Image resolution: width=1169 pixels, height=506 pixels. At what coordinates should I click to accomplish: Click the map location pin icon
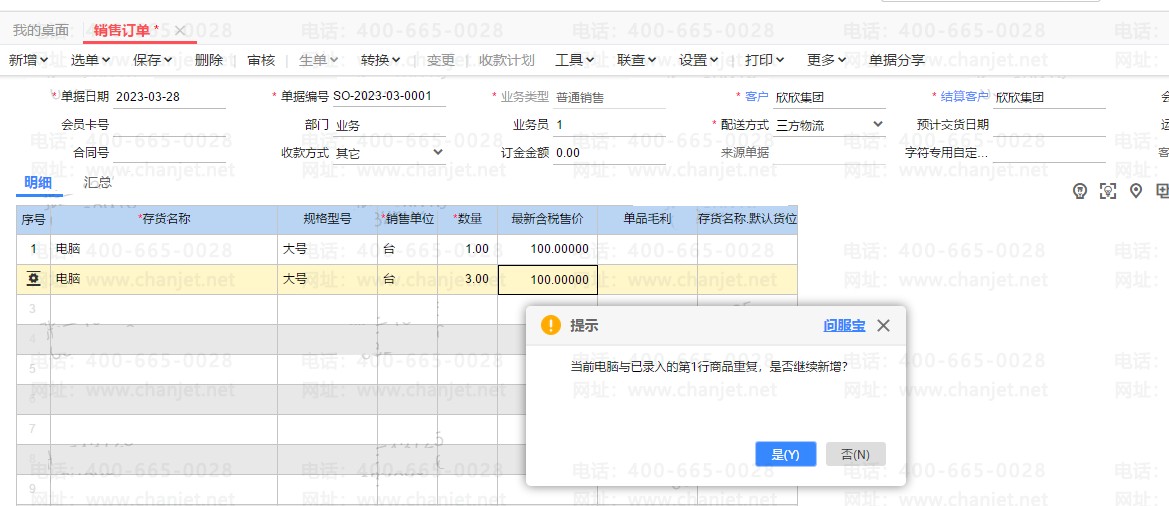1136,191
